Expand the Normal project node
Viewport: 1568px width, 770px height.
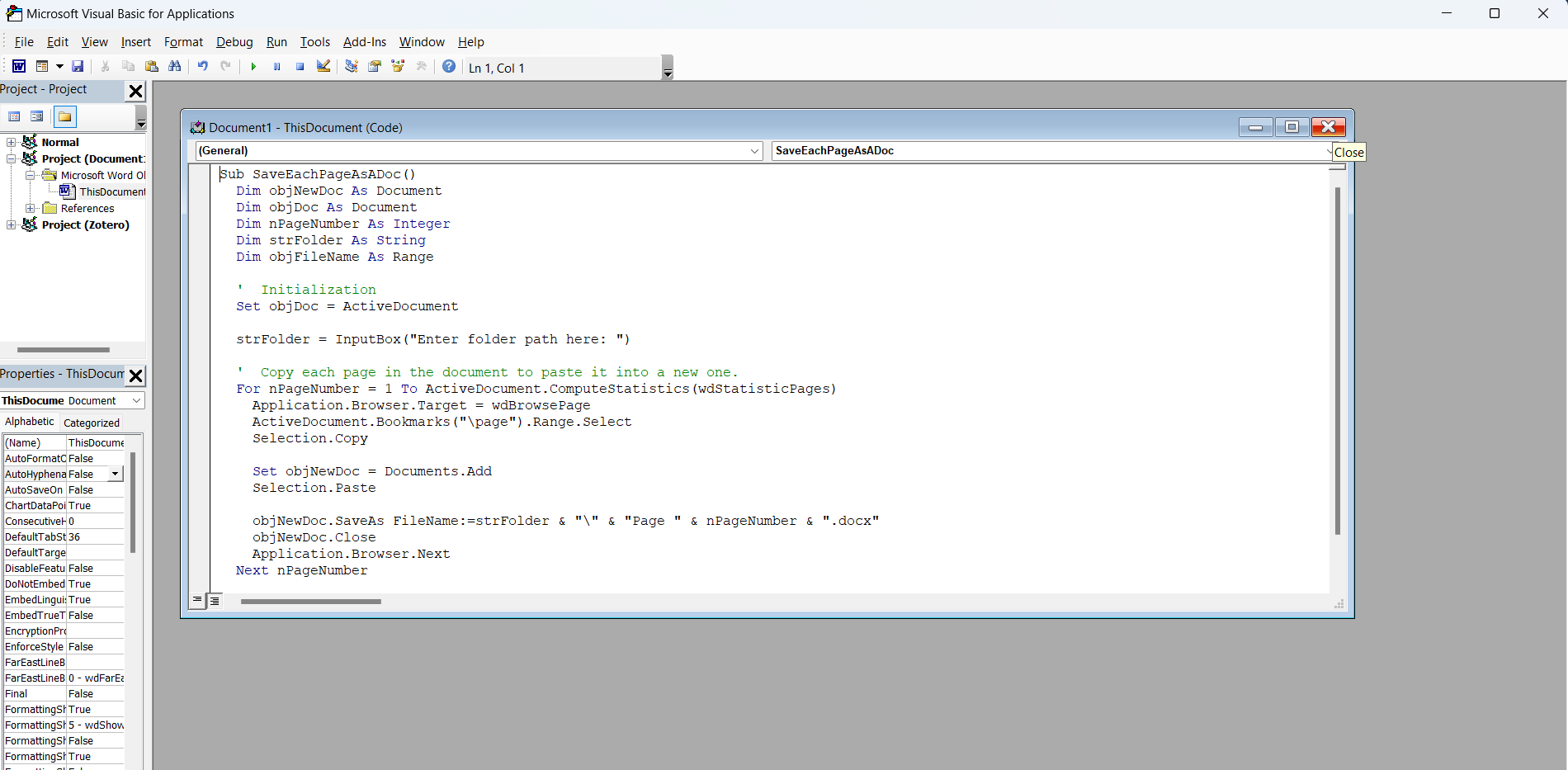click(x=11, y=142)
